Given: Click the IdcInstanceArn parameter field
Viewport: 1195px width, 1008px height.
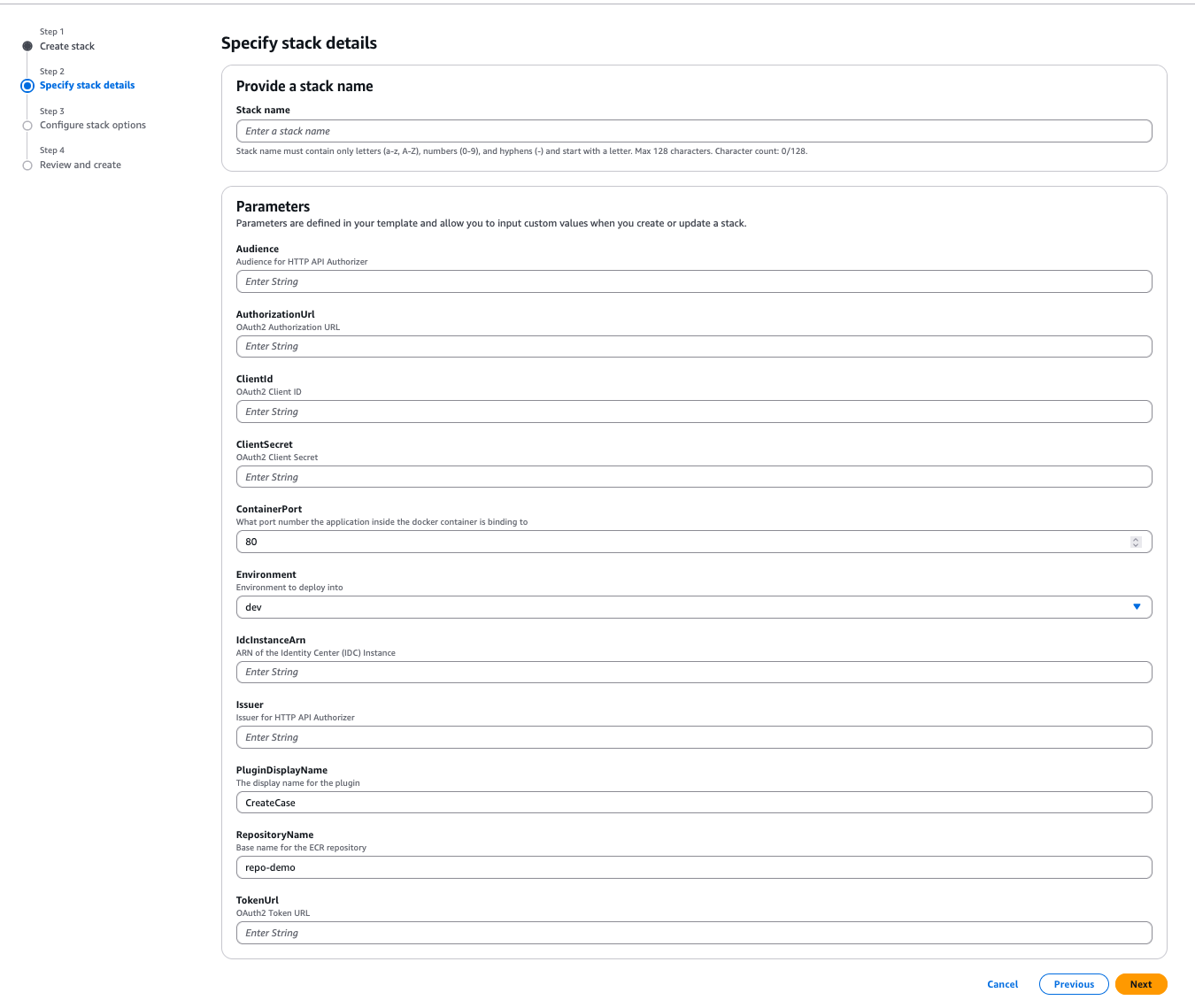Looking at the screenshot, I should 694,672.
